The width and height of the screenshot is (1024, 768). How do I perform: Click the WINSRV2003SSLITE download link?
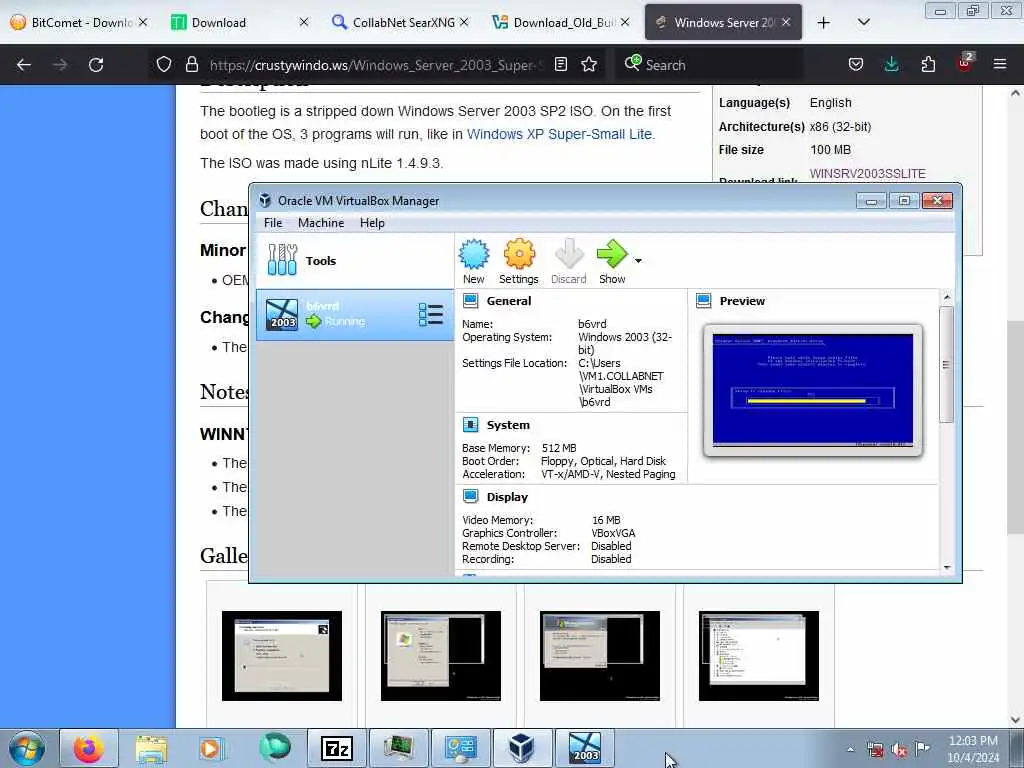point(867,174)
